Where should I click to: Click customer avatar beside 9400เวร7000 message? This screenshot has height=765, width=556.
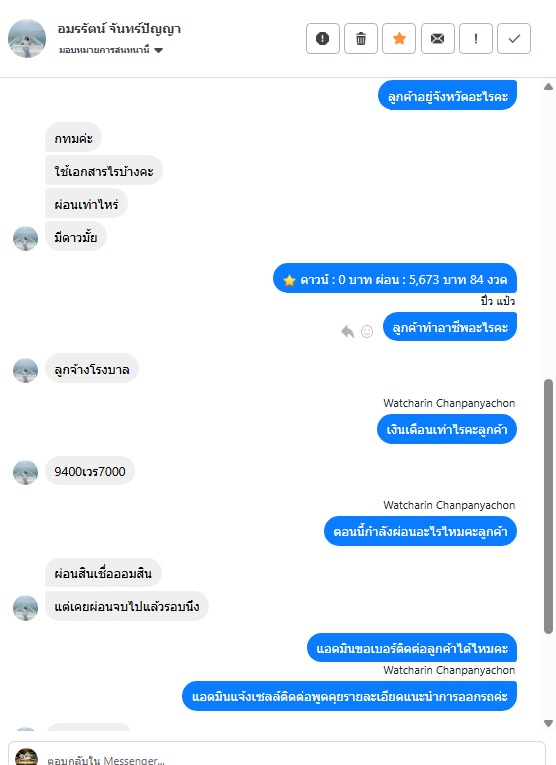coord(25,472)
